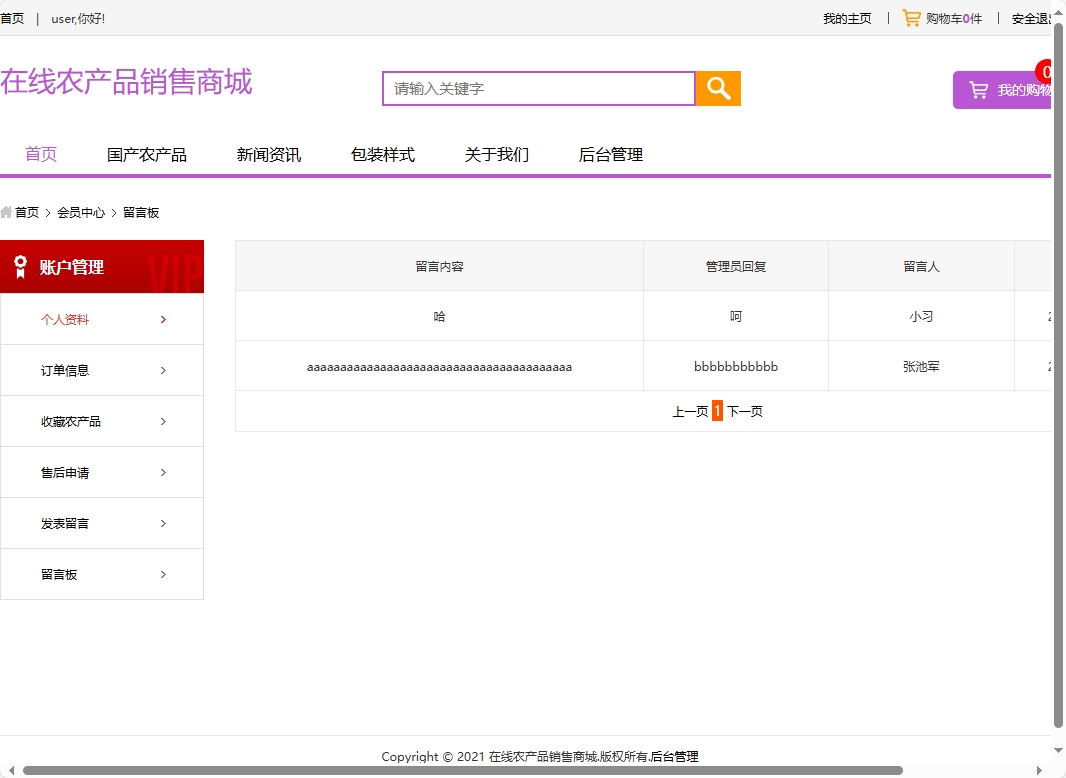
Task: Visit 我的主页 in the top bar
Action: (846, 17)
